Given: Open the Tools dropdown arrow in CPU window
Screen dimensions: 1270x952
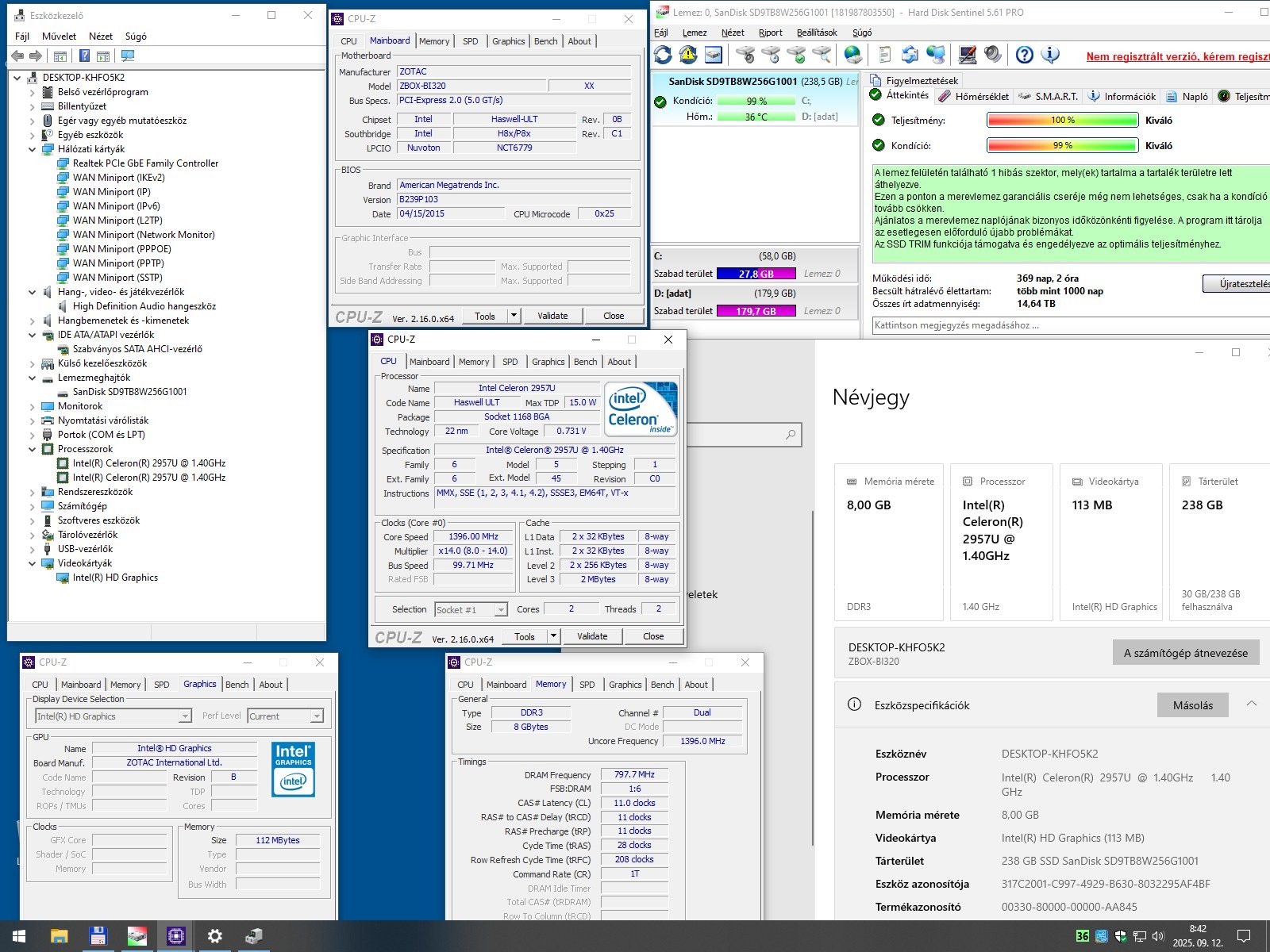Looking at the screenshot, I should [553, 636].
